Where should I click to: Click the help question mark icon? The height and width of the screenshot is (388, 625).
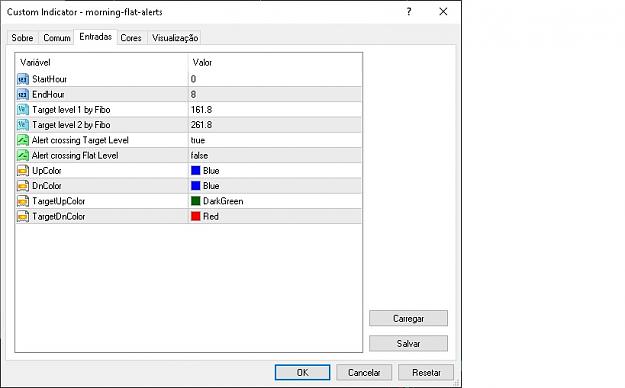click(x=409, y=12)
